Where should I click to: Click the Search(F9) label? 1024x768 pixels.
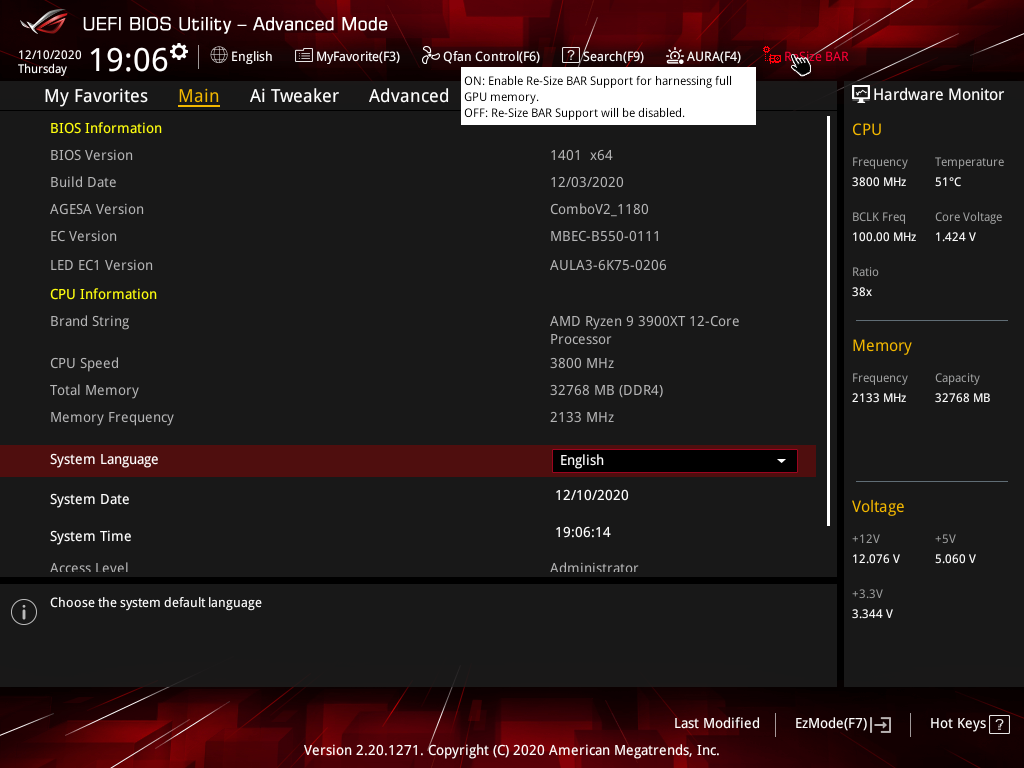tap(613, 57)
